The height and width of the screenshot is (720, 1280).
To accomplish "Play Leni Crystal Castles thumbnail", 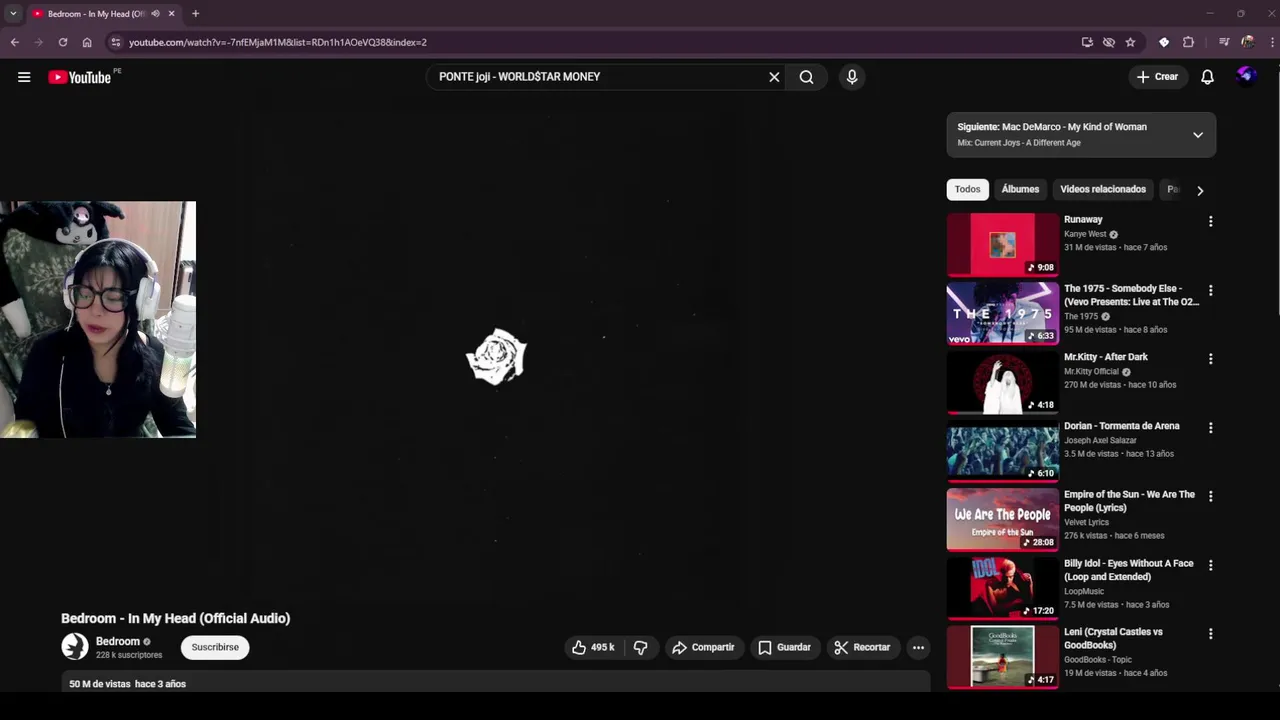I will click(1002, 657).
